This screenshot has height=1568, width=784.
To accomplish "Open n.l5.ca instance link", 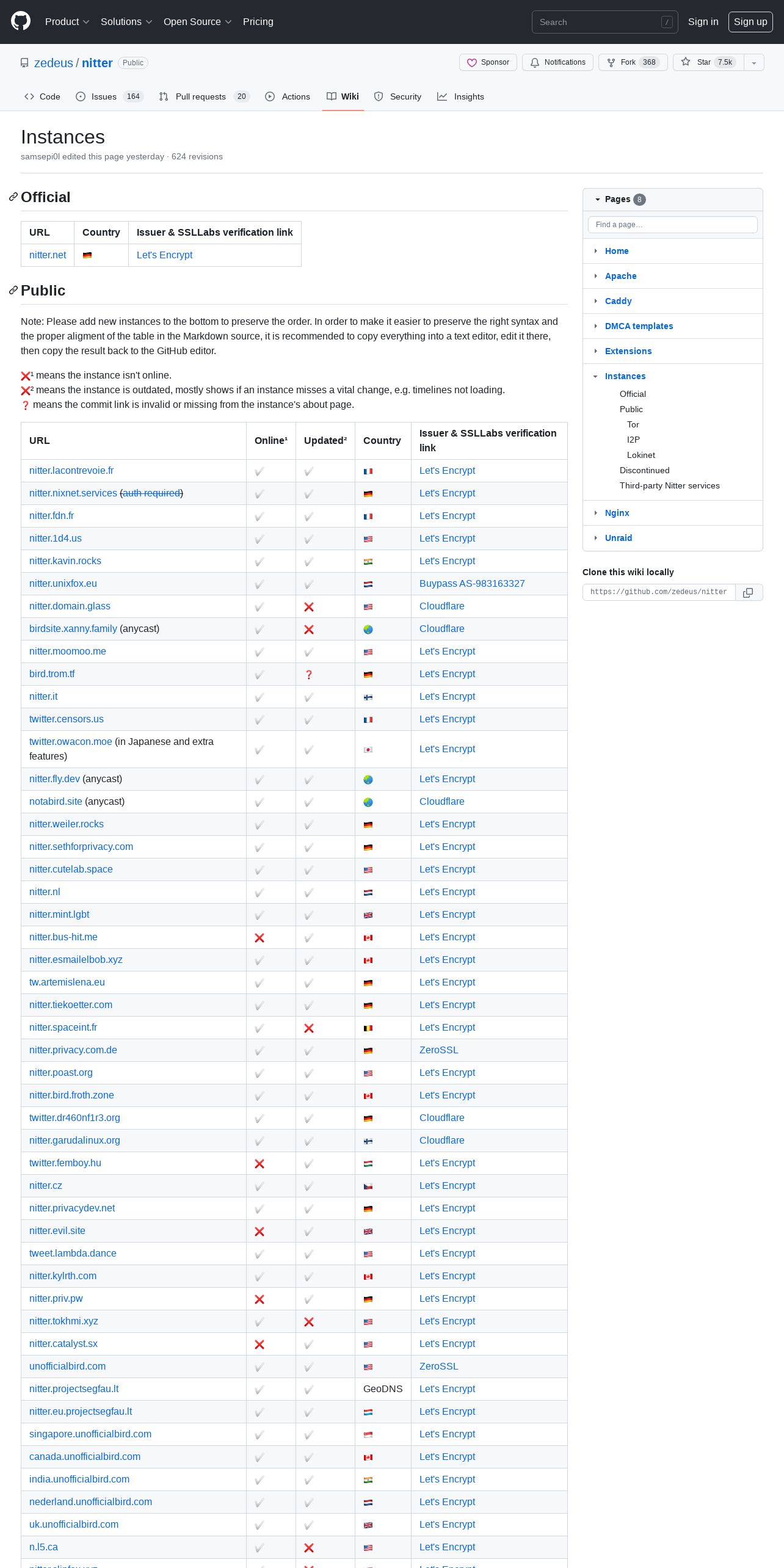I will 43,1547.
